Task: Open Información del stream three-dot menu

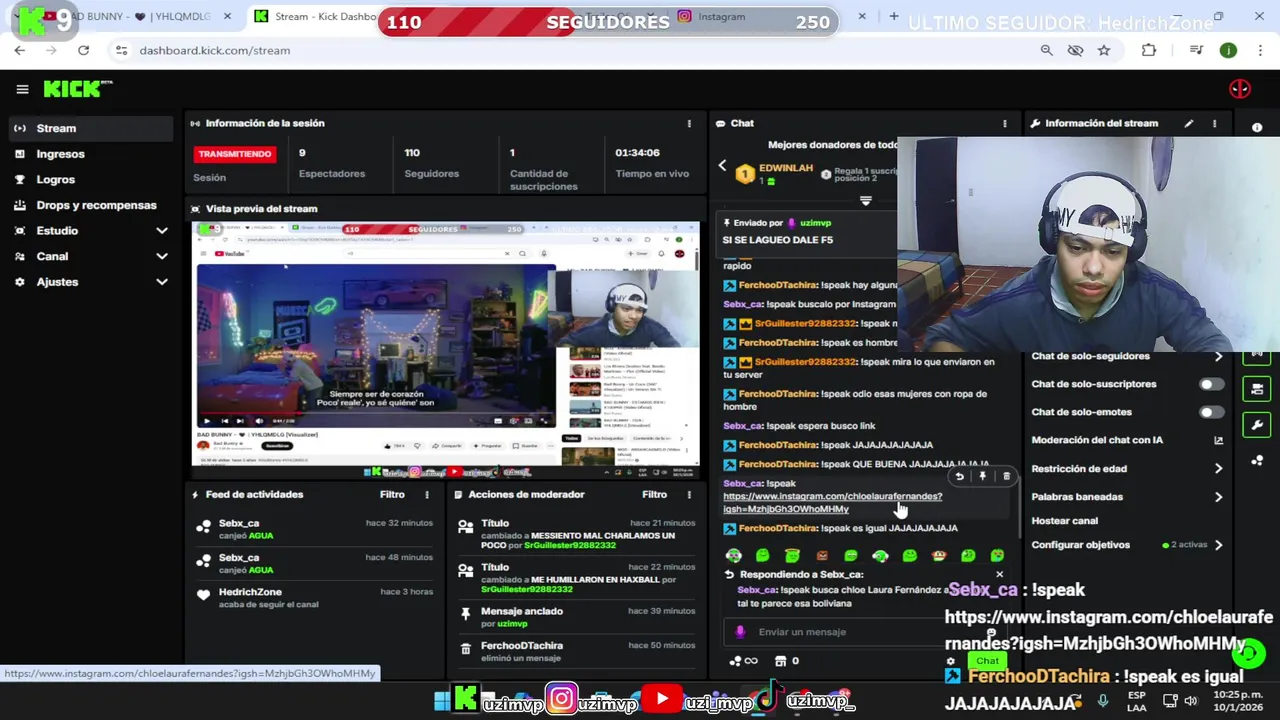Action: pyautogui.click(x=1215, y=123)
